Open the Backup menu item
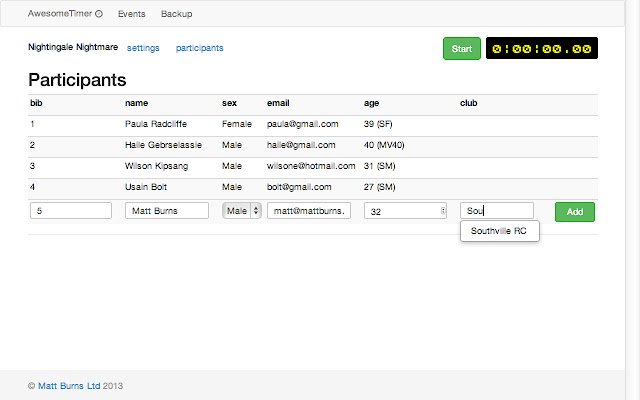This screenshot has height=400, width=640. click(x=176, y=14)
